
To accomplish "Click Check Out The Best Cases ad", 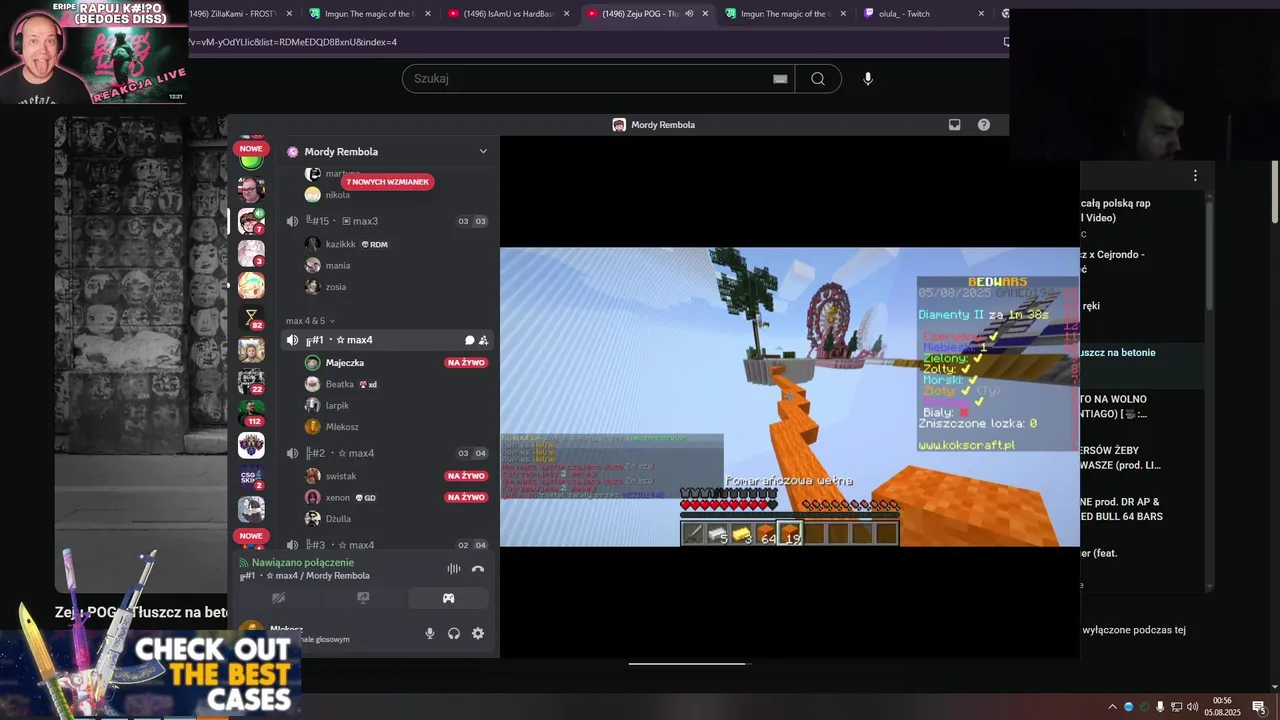I will pos(150,674).
